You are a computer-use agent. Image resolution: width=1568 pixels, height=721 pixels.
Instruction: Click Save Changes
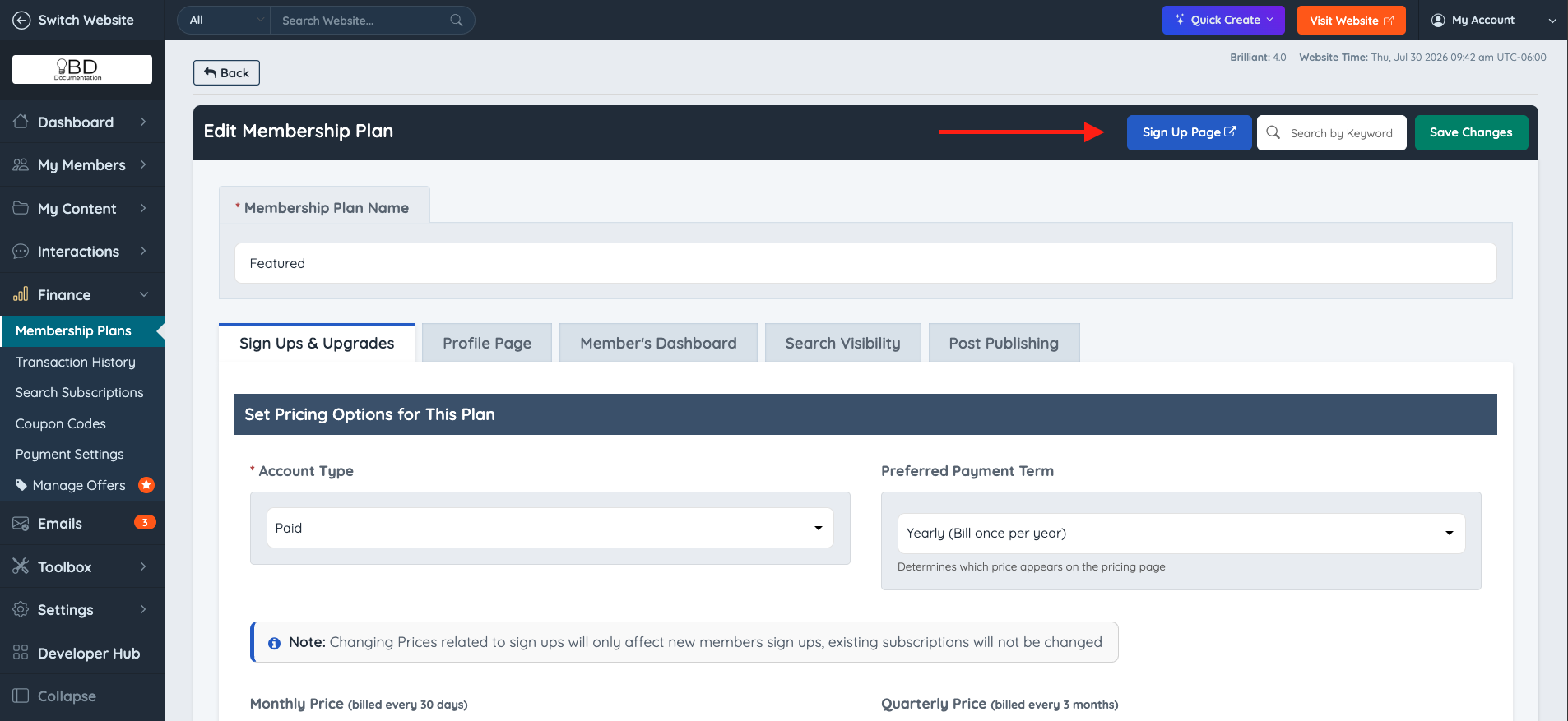click(1471, 132)
